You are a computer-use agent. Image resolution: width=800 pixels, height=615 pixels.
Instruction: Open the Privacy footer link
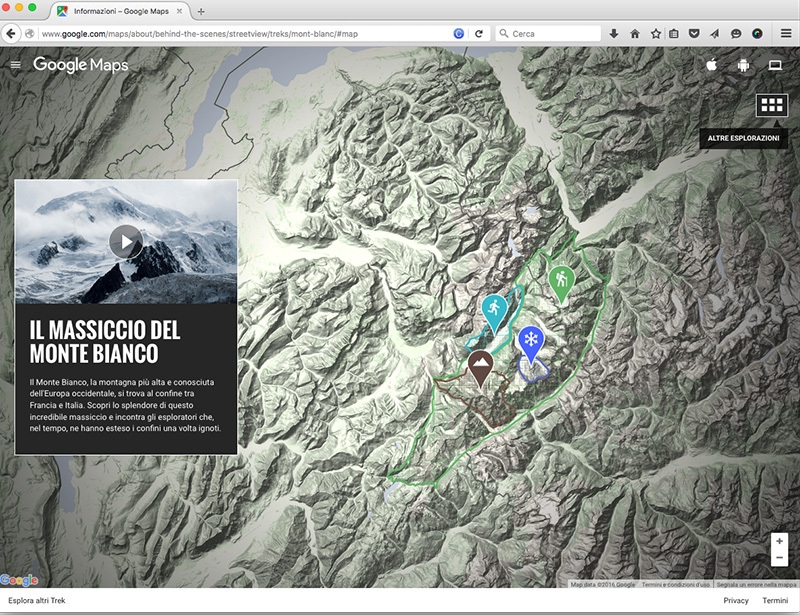click(x=736, y=600)
